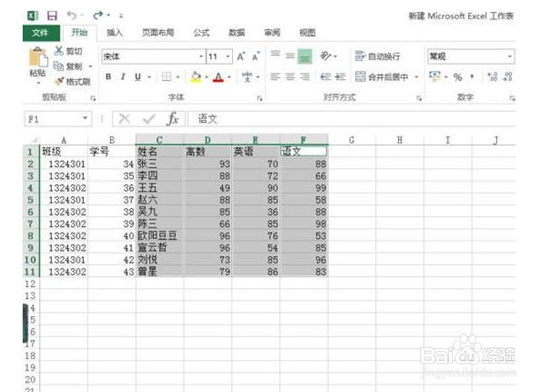Click the Undo arrow icon
The width and height of the screenshot is (548, 392).
click(x=72, y=15)
